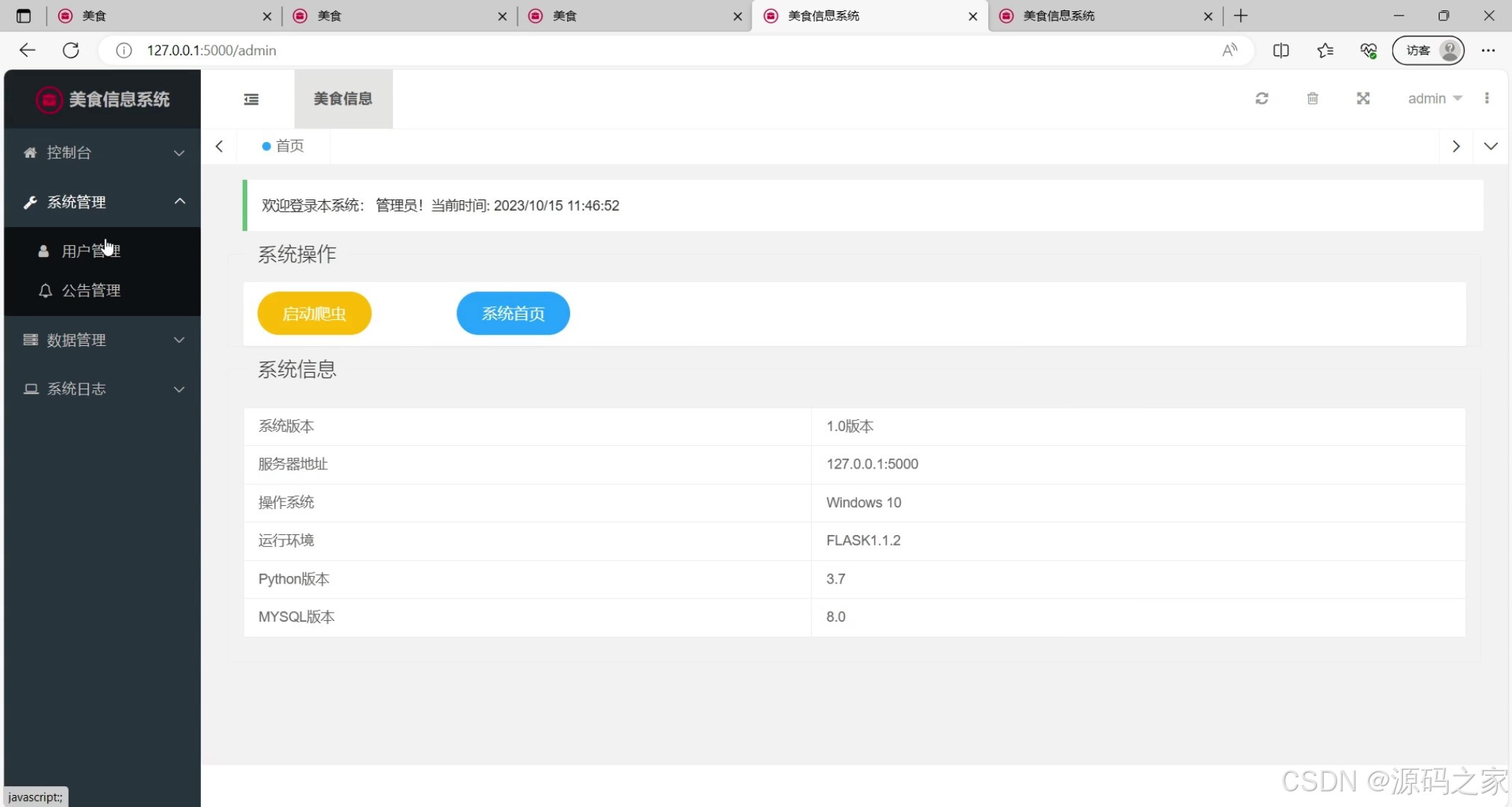Select the 控制台 sidebar item
The image size is (1512, 807).
click(x=69, y=152)
